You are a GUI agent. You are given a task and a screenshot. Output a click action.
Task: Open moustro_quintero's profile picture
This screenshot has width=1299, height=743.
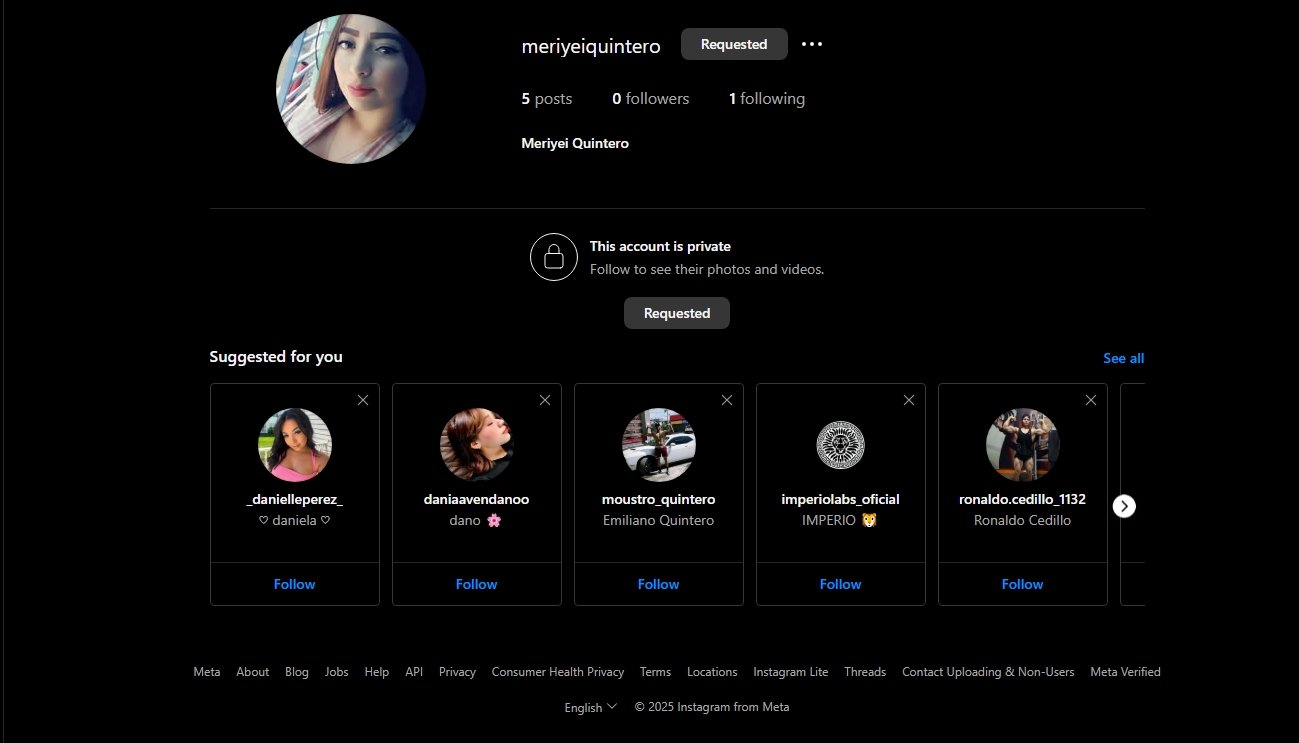click(658, 445)
